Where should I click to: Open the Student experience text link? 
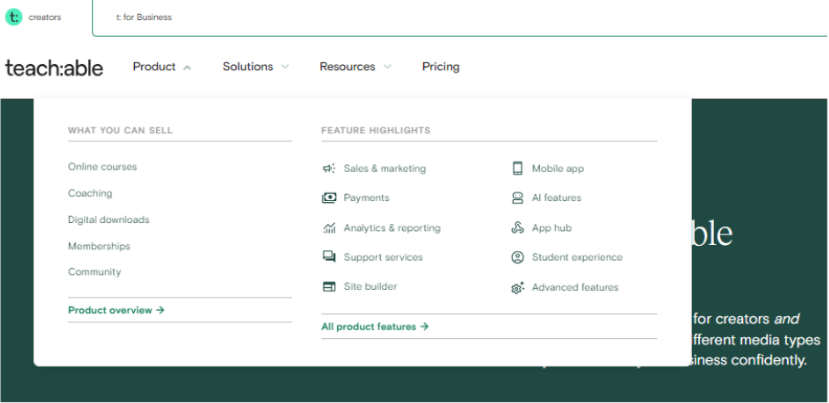[577, 257]
